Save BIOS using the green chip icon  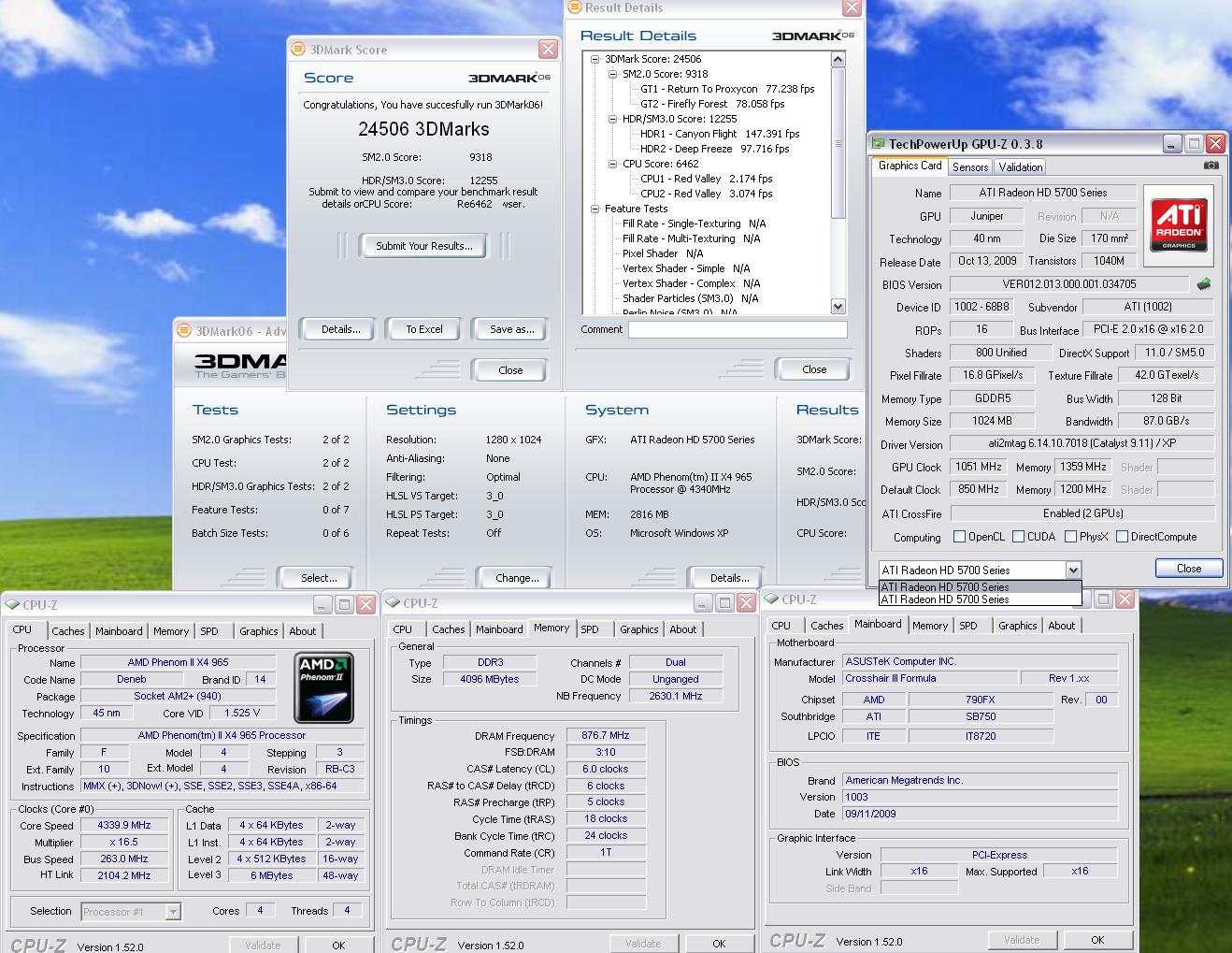point(1204,283)
